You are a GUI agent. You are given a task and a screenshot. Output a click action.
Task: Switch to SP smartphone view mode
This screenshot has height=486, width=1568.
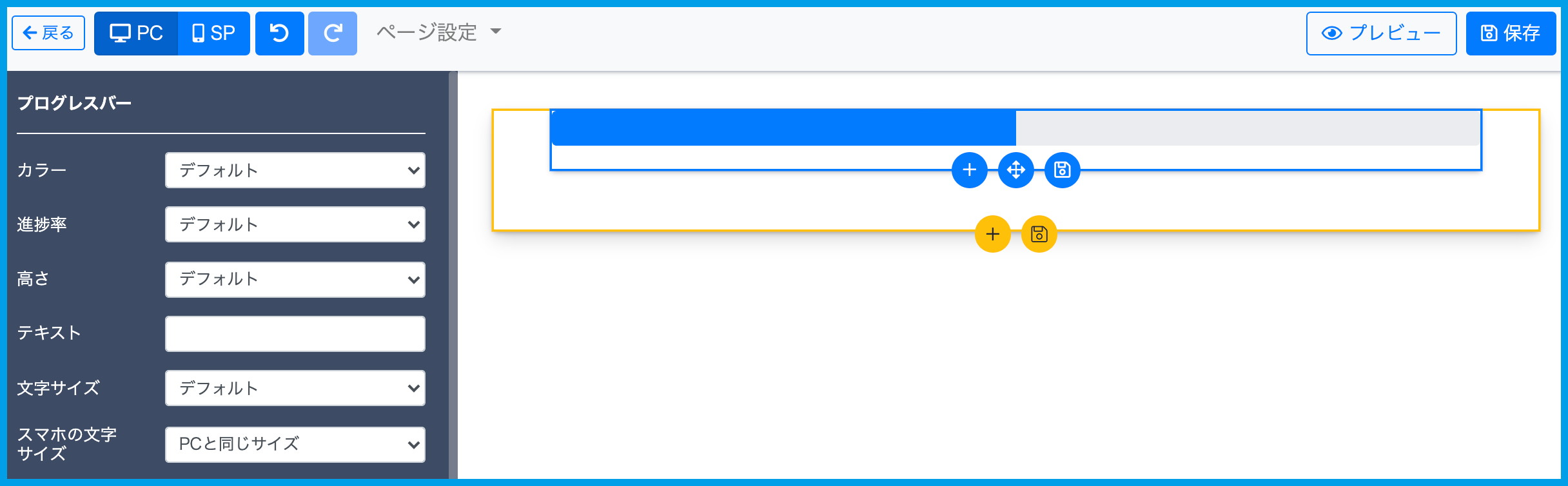[x=214, y=33]
